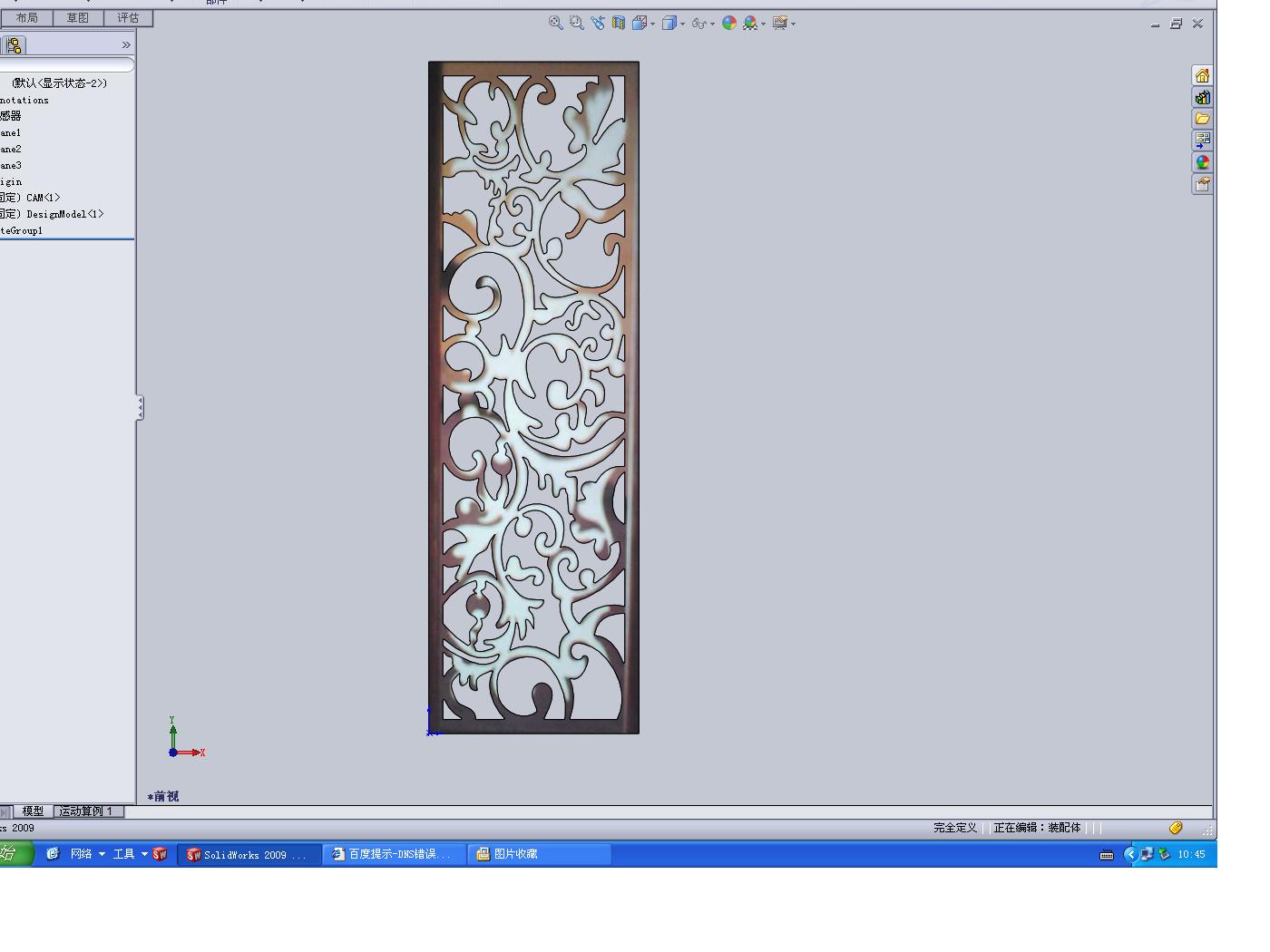Select the ConfigurationManager tree tab icon
The width and height of the screenshot is (1270, 952).
pyautogui.click(x=14, y=45)
